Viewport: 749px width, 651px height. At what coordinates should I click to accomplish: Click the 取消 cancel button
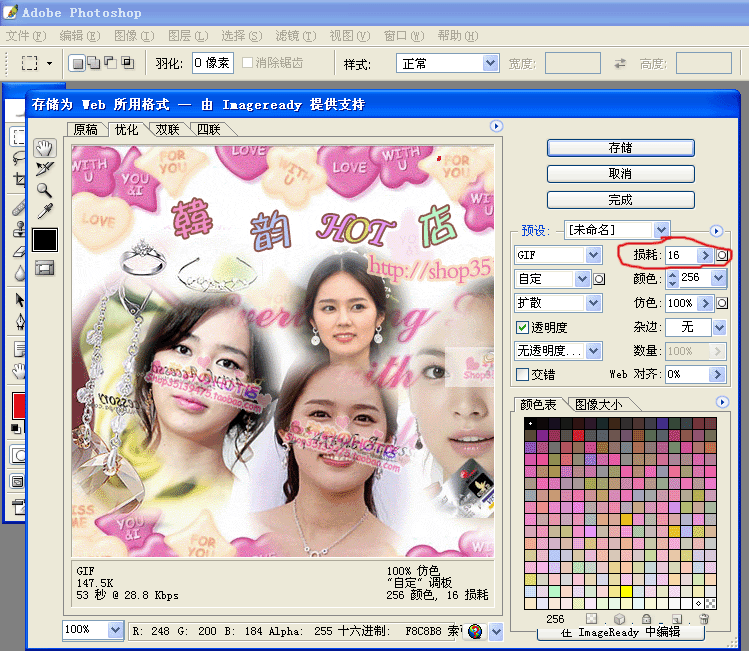(621, 174)
